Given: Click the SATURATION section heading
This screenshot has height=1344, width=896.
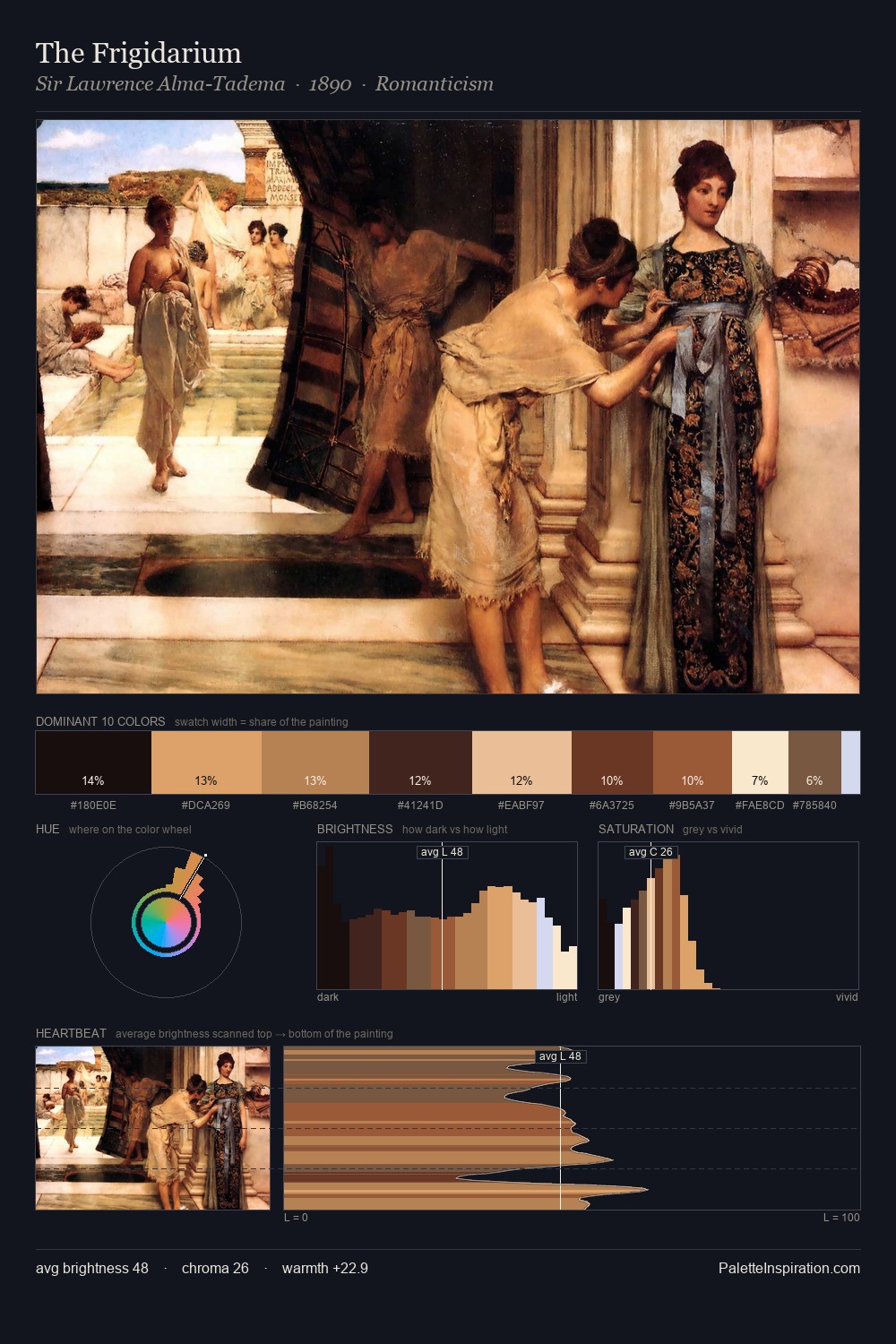Looking at the screenshot, I should pyautogui.click(x=636, y=829).
